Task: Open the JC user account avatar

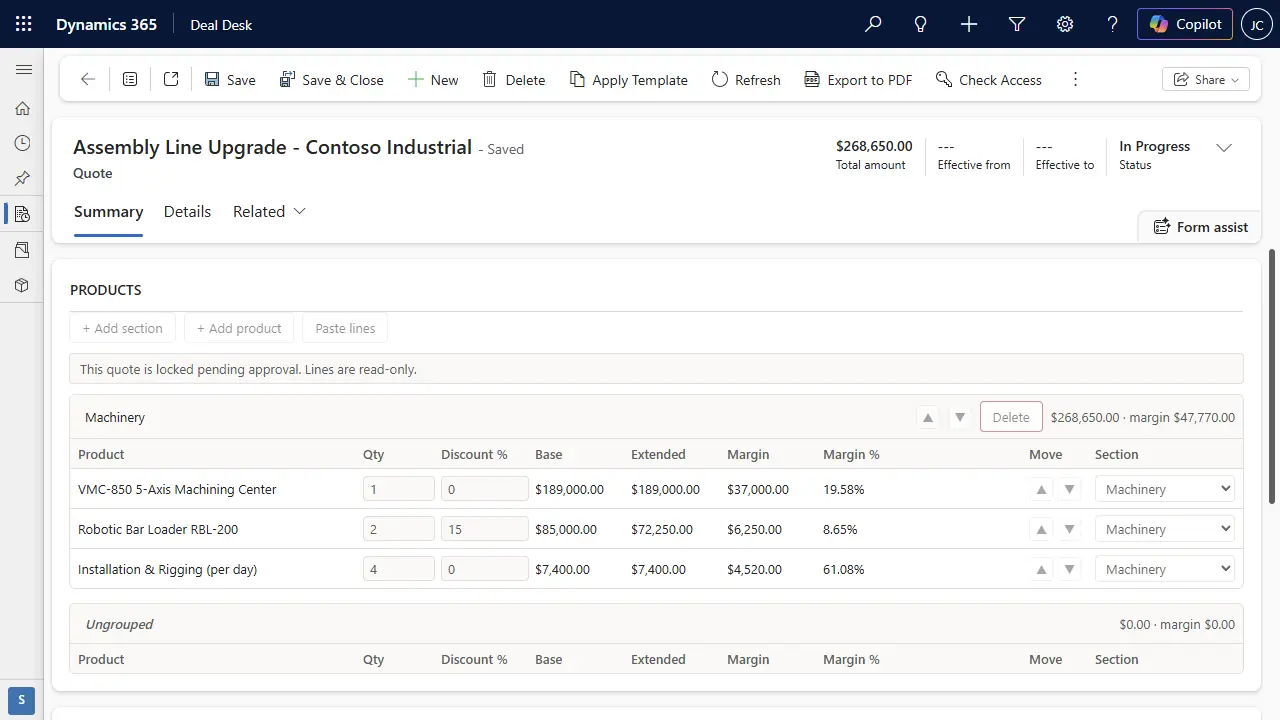Action: [1257, 24]
